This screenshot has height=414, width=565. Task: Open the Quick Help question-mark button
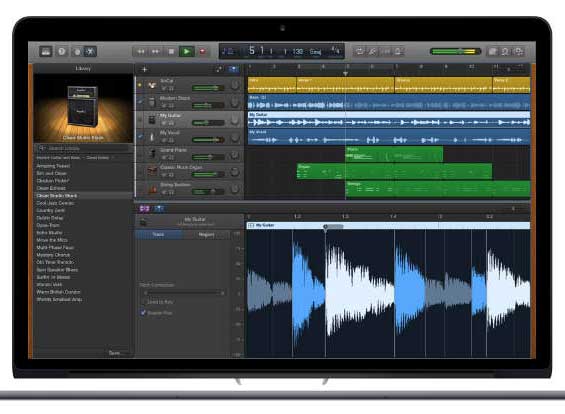click(x=62, y=52)
